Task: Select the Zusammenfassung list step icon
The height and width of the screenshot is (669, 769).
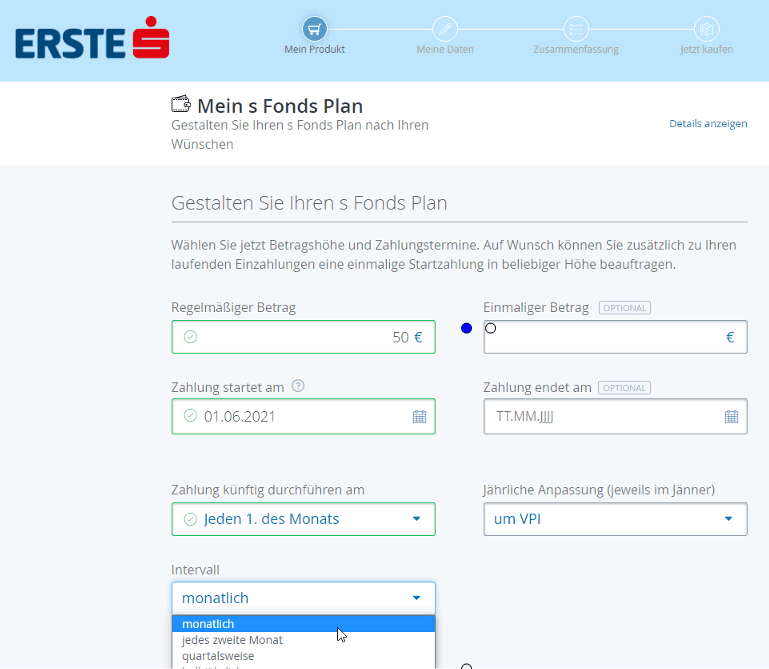Action: click(x=576, y=29)
